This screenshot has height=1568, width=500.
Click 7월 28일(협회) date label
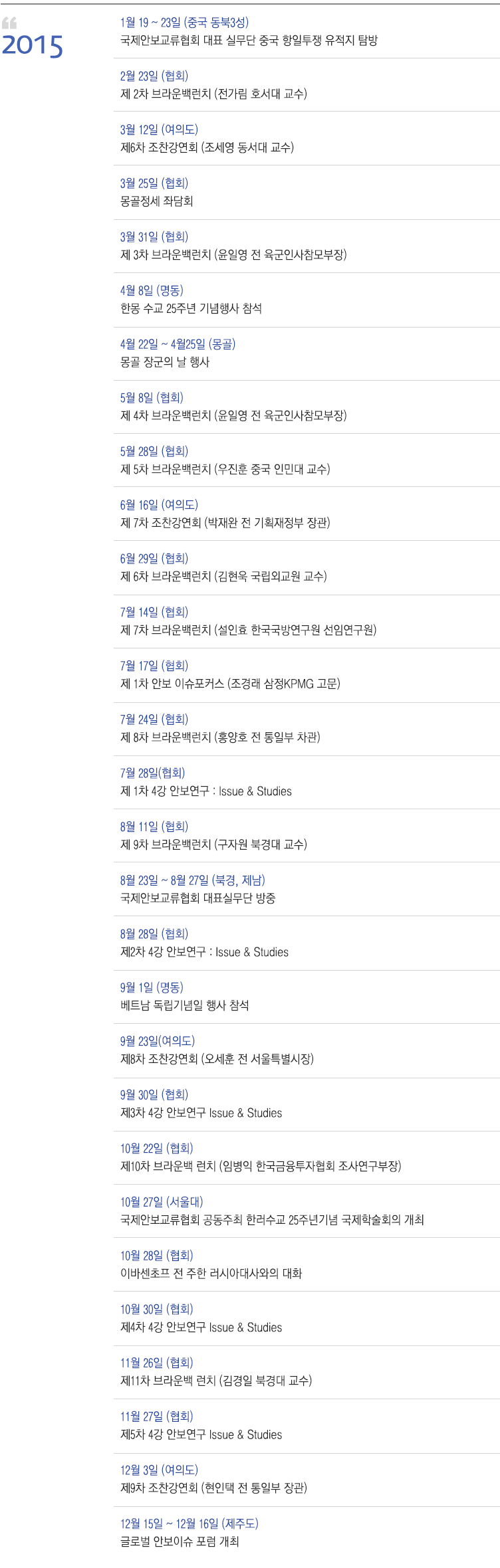coord(152,773)
